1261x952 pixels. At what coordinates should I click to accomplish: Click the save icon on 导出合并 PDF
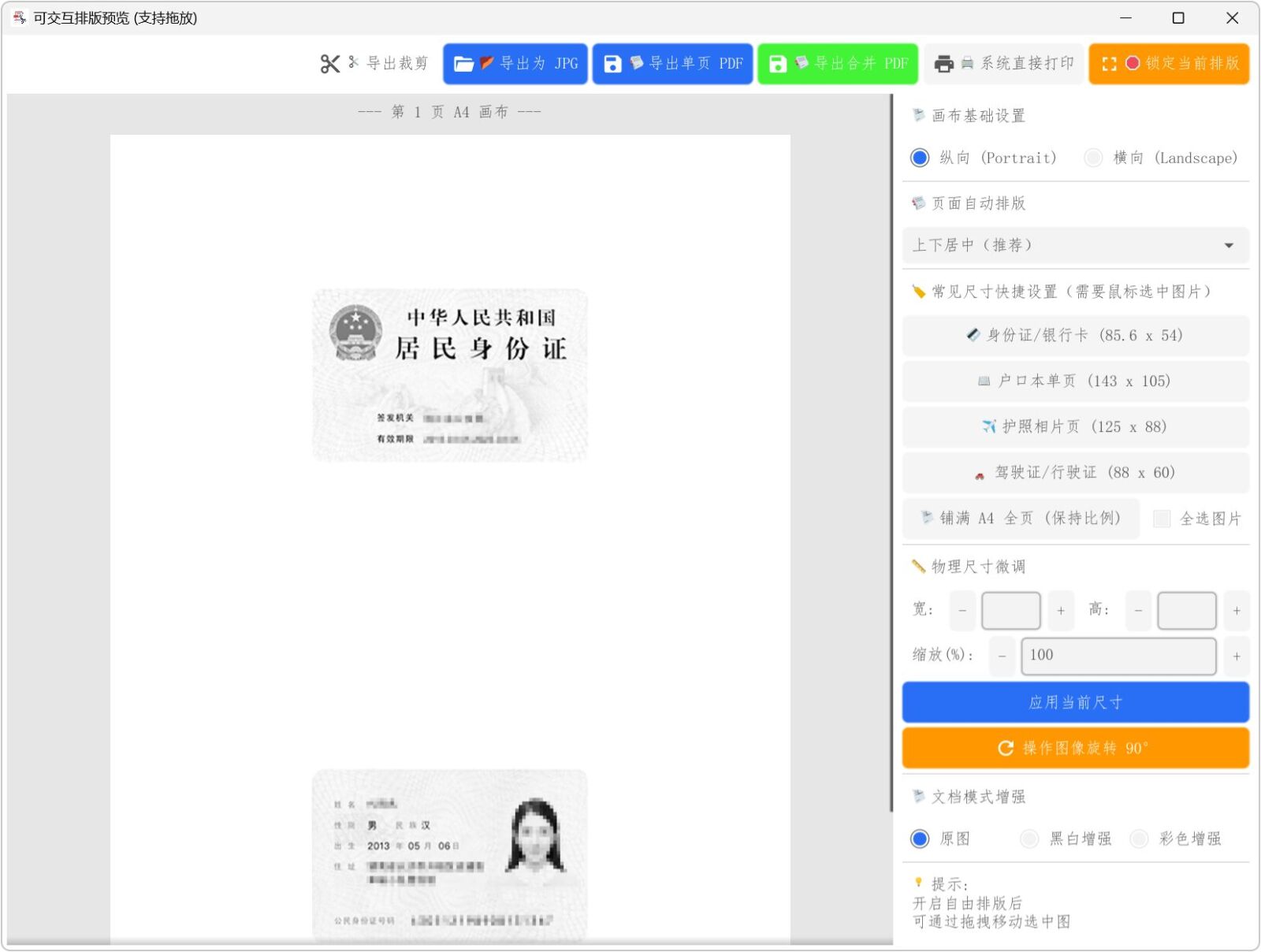[778, 64]
